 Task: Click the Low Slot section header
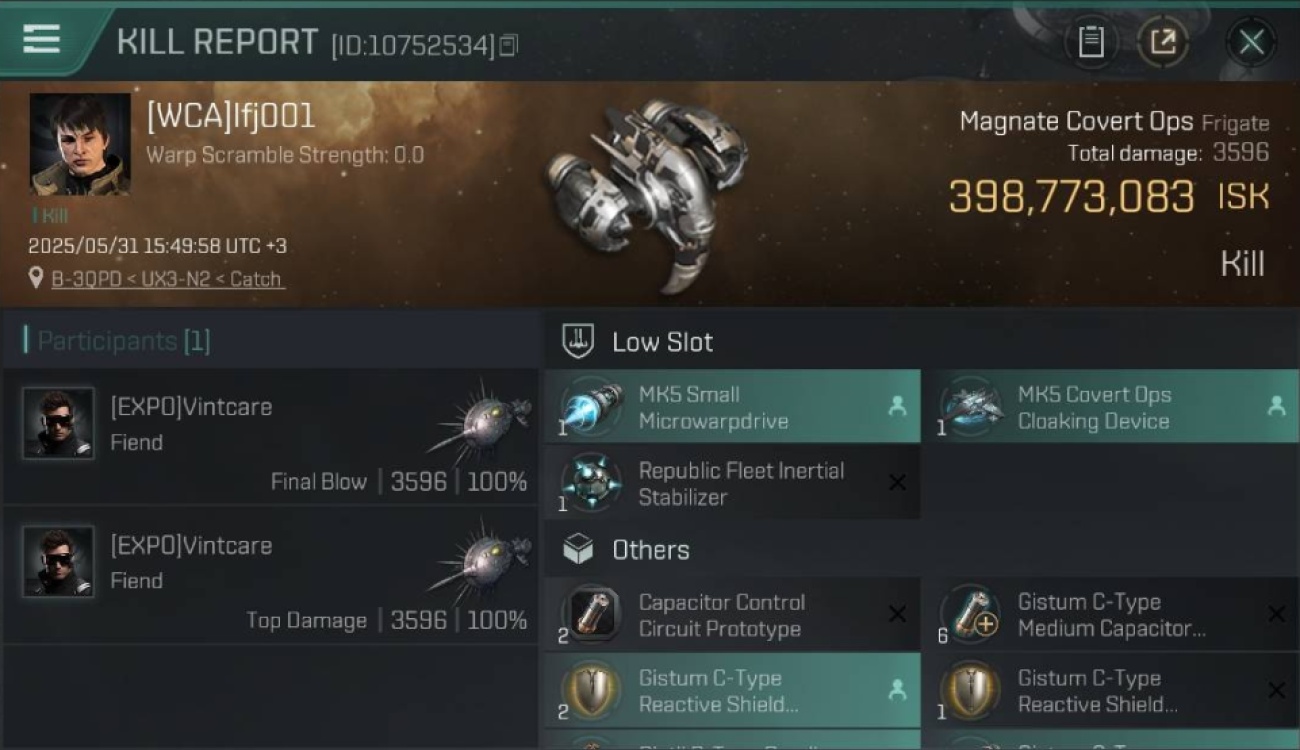[x=663, y=342]
